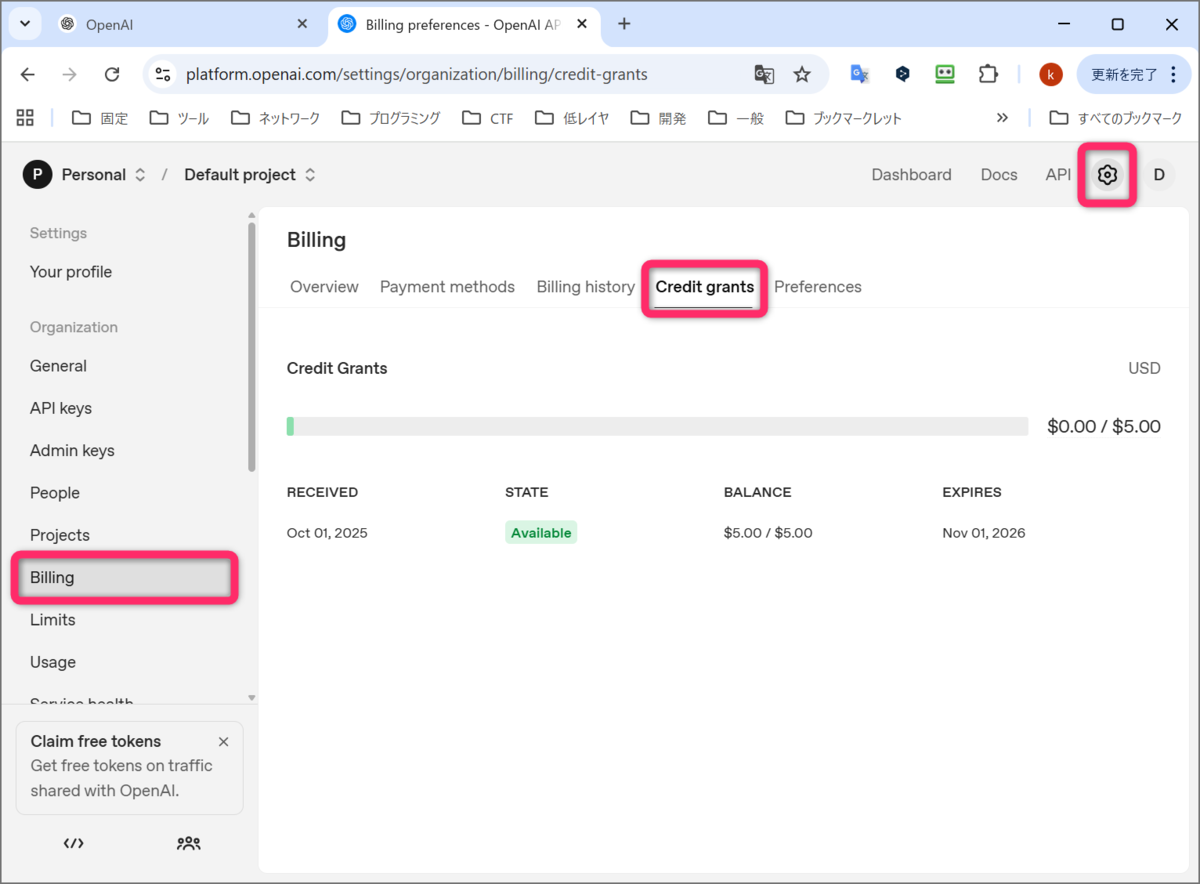Open the CTF bookmark folder

pos(488,118)
